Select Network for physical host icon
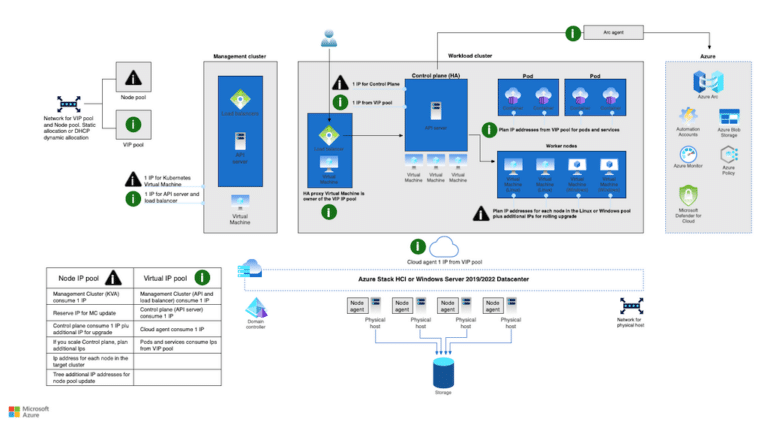Screen dimensions: 768x428 [631, 306]
